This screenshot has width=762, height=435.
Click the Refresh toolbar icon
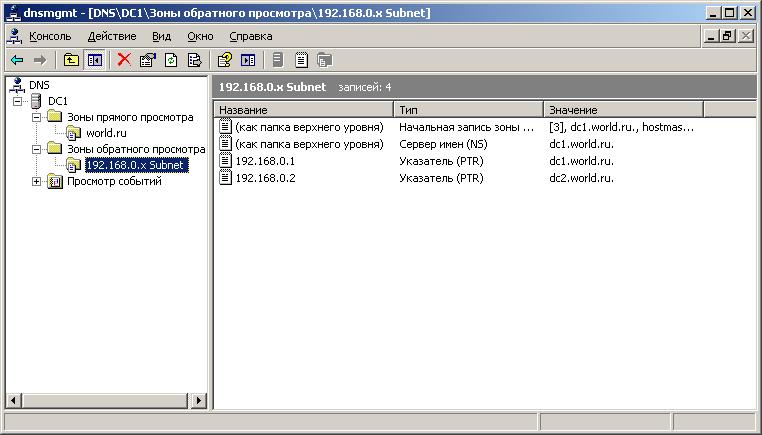[171, 60]
